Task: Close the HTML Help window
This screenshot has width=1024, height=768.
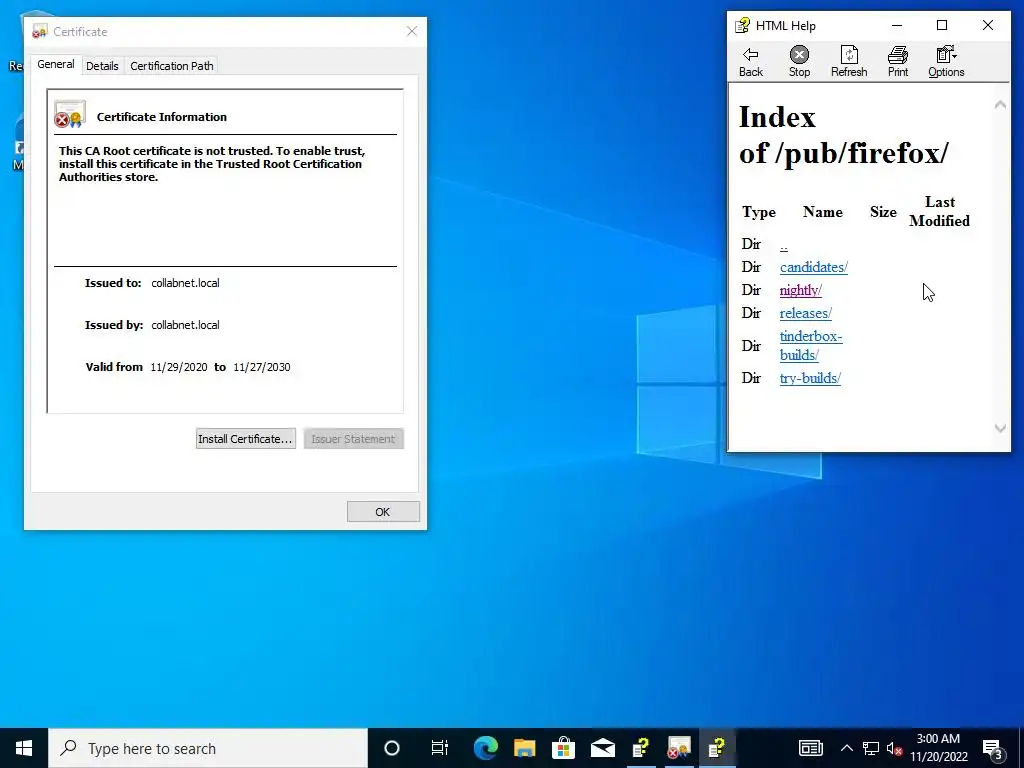Action: [987, 25]
